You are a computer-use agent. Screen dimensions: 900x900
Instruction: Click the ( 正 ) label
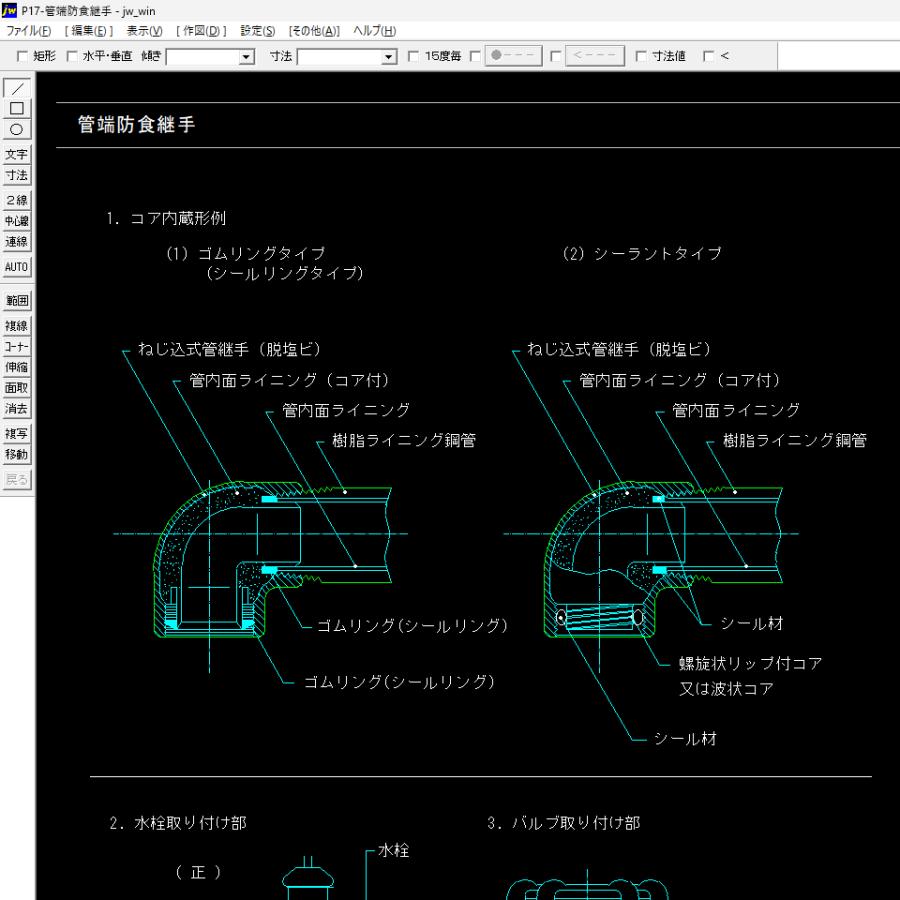(x=198, y=872)
